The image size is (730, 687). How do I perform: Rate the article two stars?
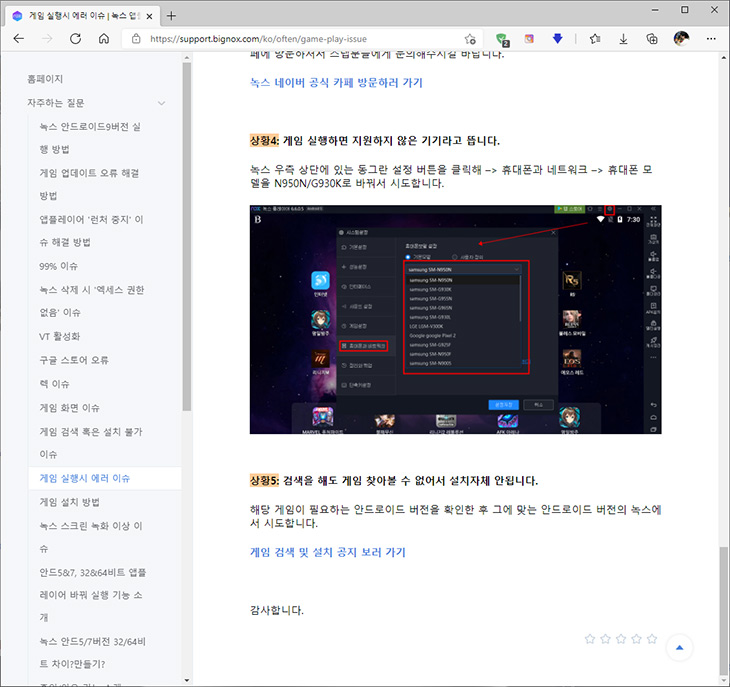[605, 639]
